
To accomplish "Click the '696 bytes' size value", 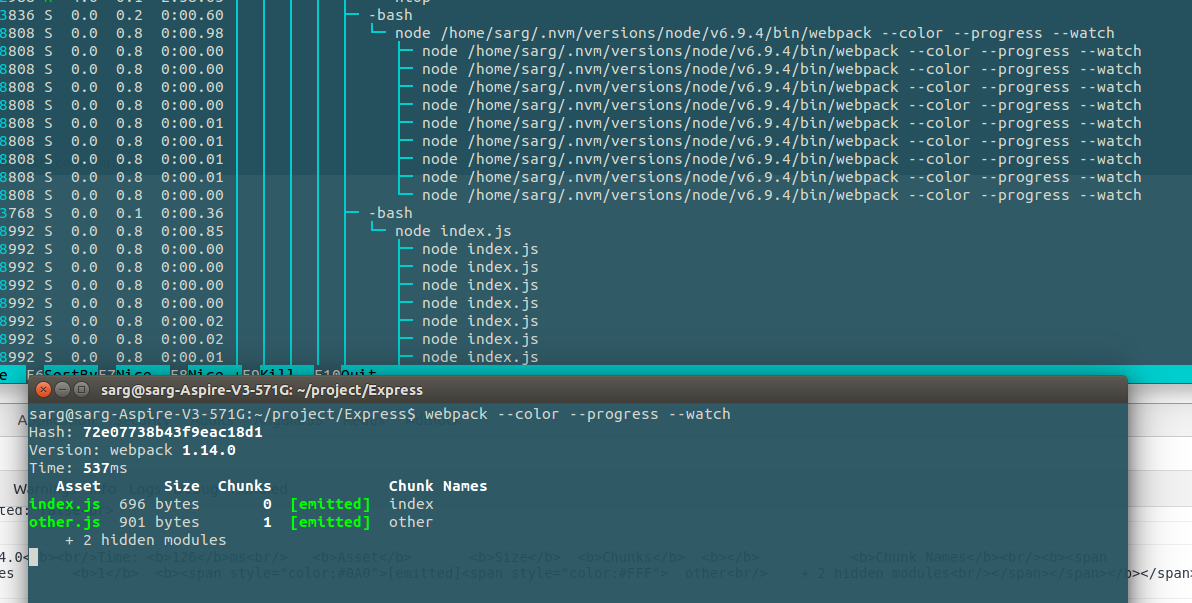I will 159,504.
